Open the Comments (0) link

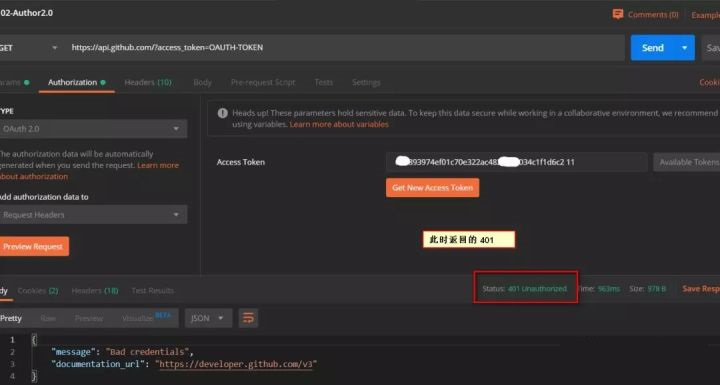point(653,15)
